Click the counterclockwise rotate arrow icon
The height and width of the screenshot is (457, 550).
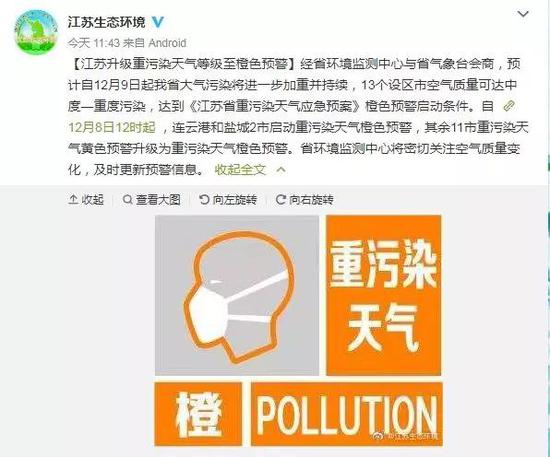(x=204, y=200)
